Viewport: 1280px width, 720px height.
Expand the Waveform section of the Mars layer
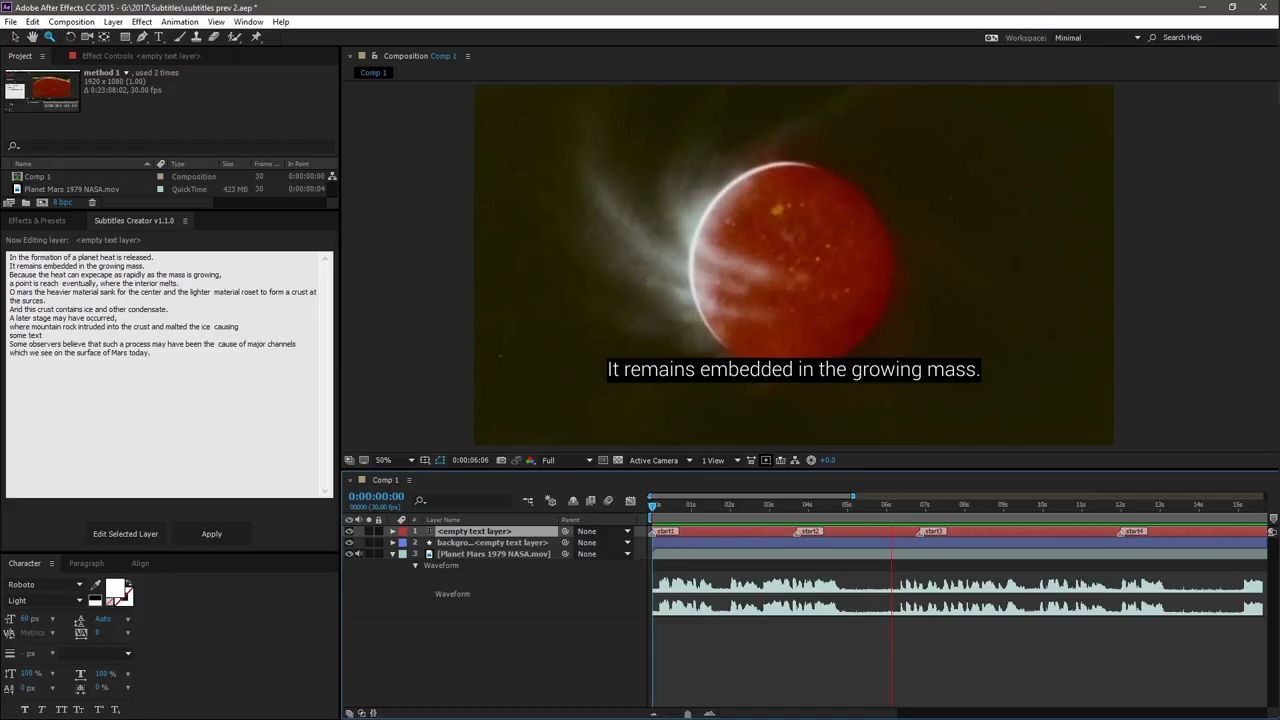click(x=416, y=565)
